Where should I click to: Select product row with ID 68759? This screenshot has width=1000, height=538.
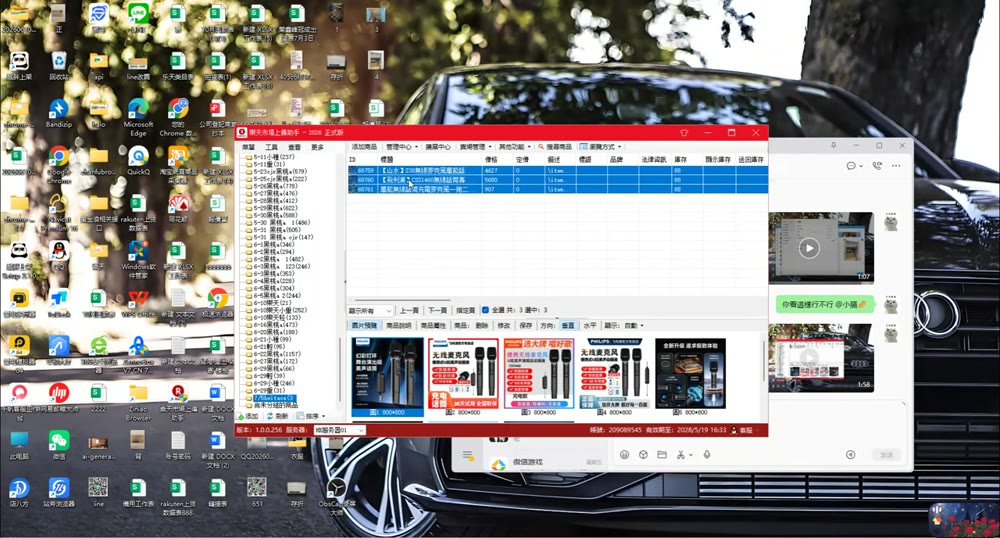pos(557,170)
